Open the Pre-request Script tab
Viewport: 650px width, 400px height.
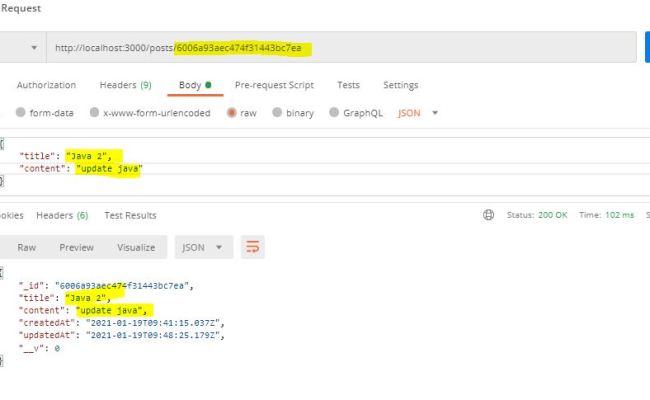tap(274, 85)
